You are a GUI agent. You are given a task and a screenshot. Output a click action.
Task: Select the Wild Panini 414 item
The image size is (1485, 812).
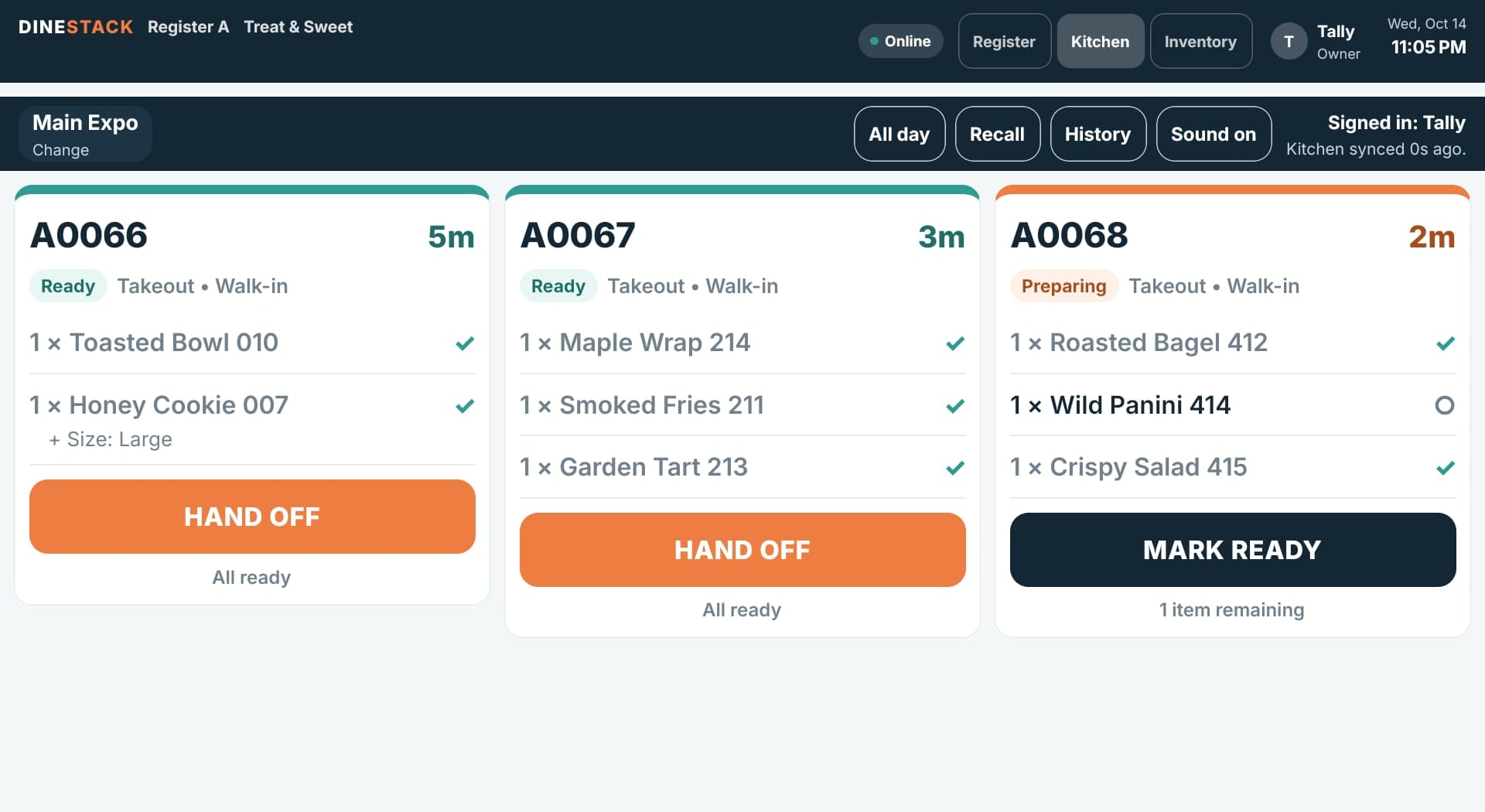coord(1233,405)
